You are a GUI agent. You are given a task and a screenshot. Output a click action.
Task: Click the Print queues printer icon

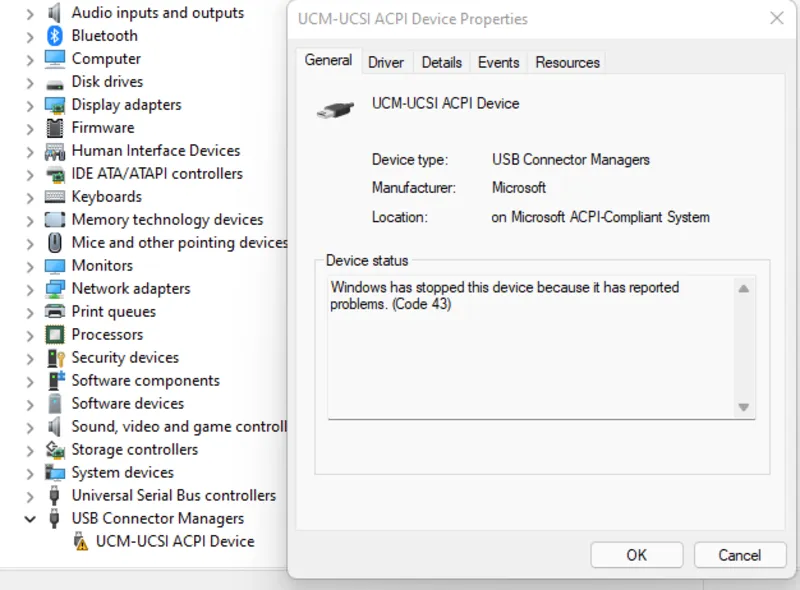coord(55,312)
